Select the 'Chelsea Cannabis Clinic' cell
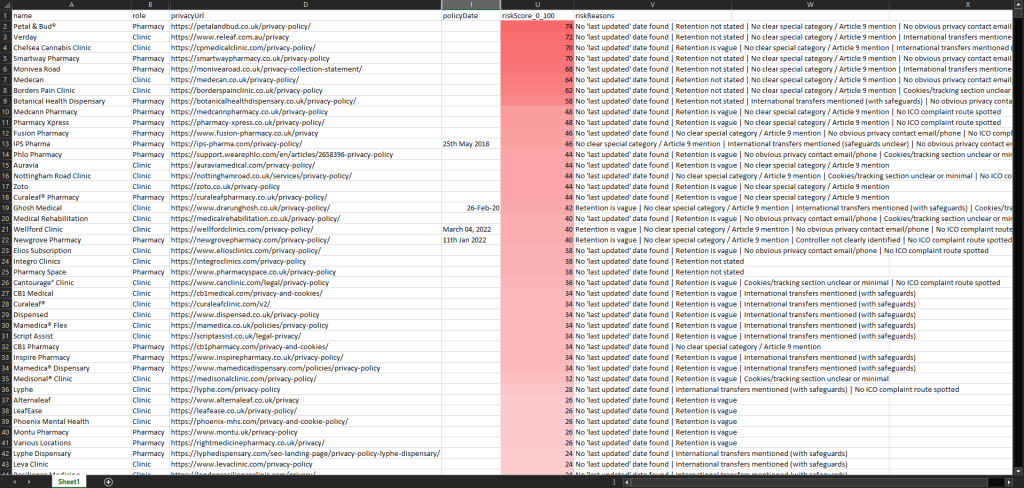This screenshot has width=1024, height=488. click(x=71, y=48)
